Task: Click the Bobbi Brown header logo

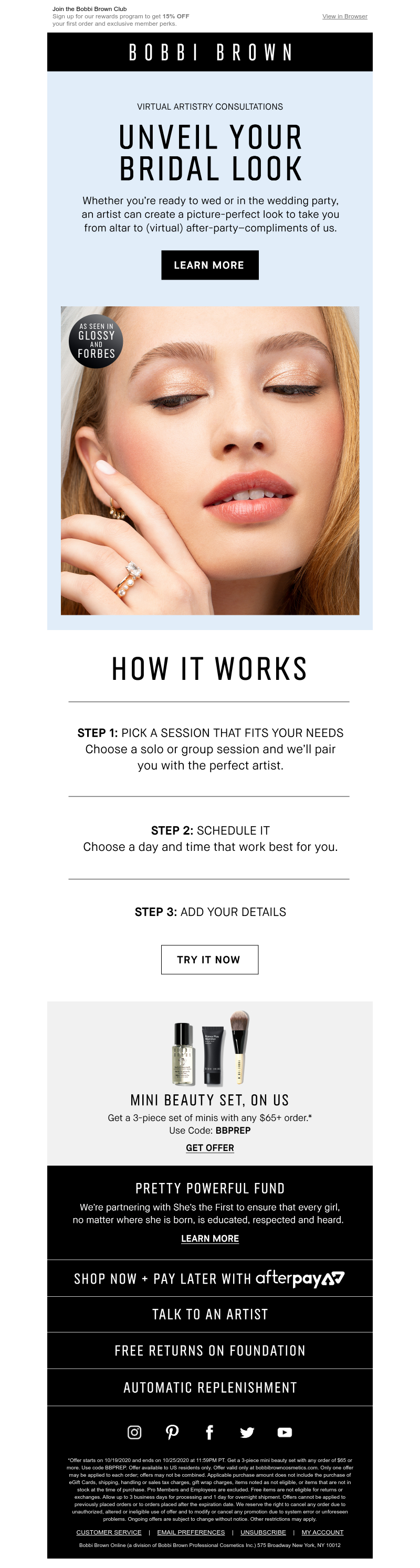Action: click(x=209, y=52)
